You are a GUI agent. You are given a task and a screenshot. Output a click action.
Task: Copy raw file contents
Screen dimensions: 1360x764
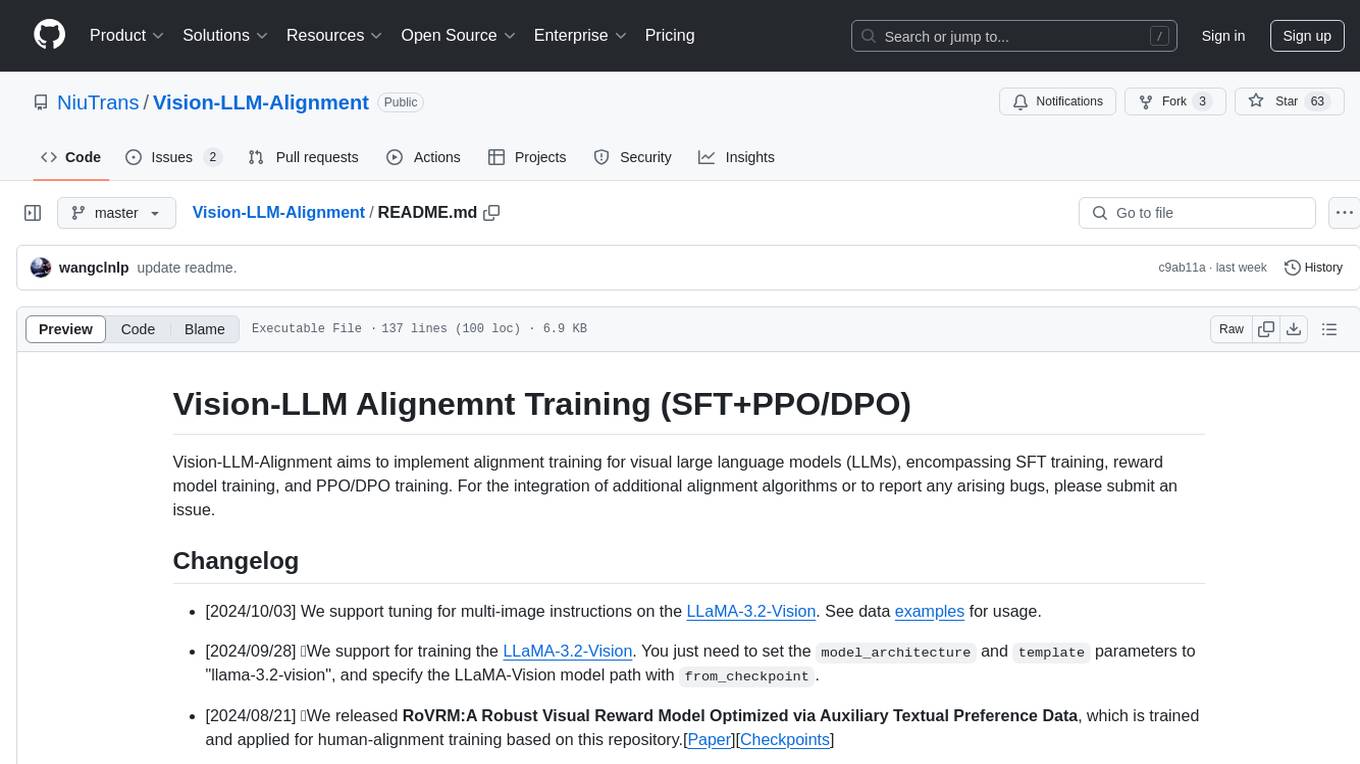(x=1266, y=329)
